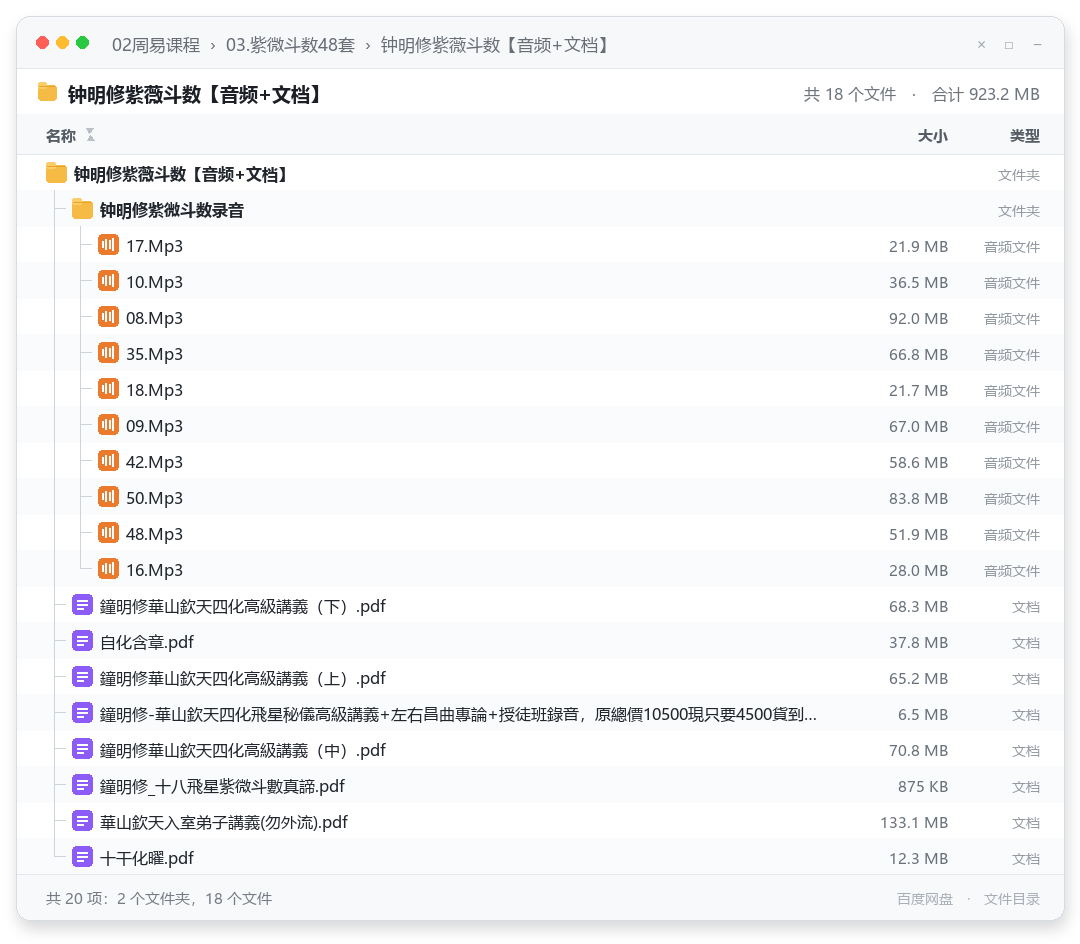Click the audio icon for 42.Mp3
1080x944 pixels.
(x=108, y=461)
